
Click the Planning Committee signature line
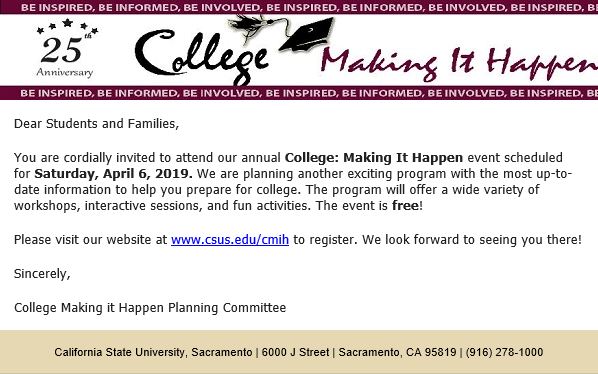(x=150, y=308)
